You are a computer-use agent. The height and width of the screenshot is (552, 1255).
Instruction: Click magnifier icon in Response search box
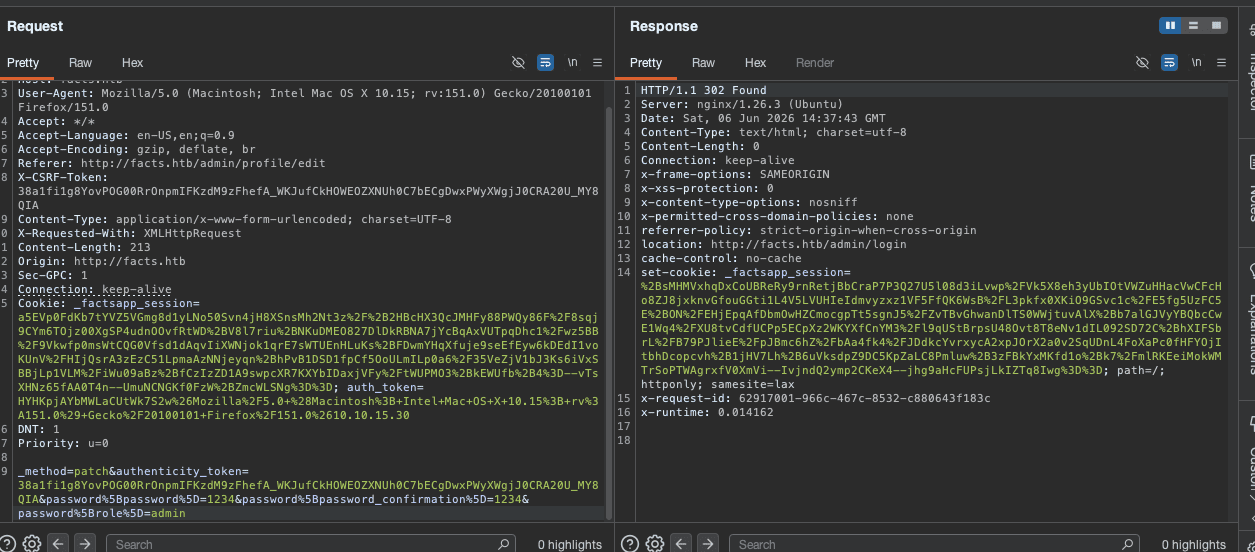pyautogui.click(x=1128, y=544)
